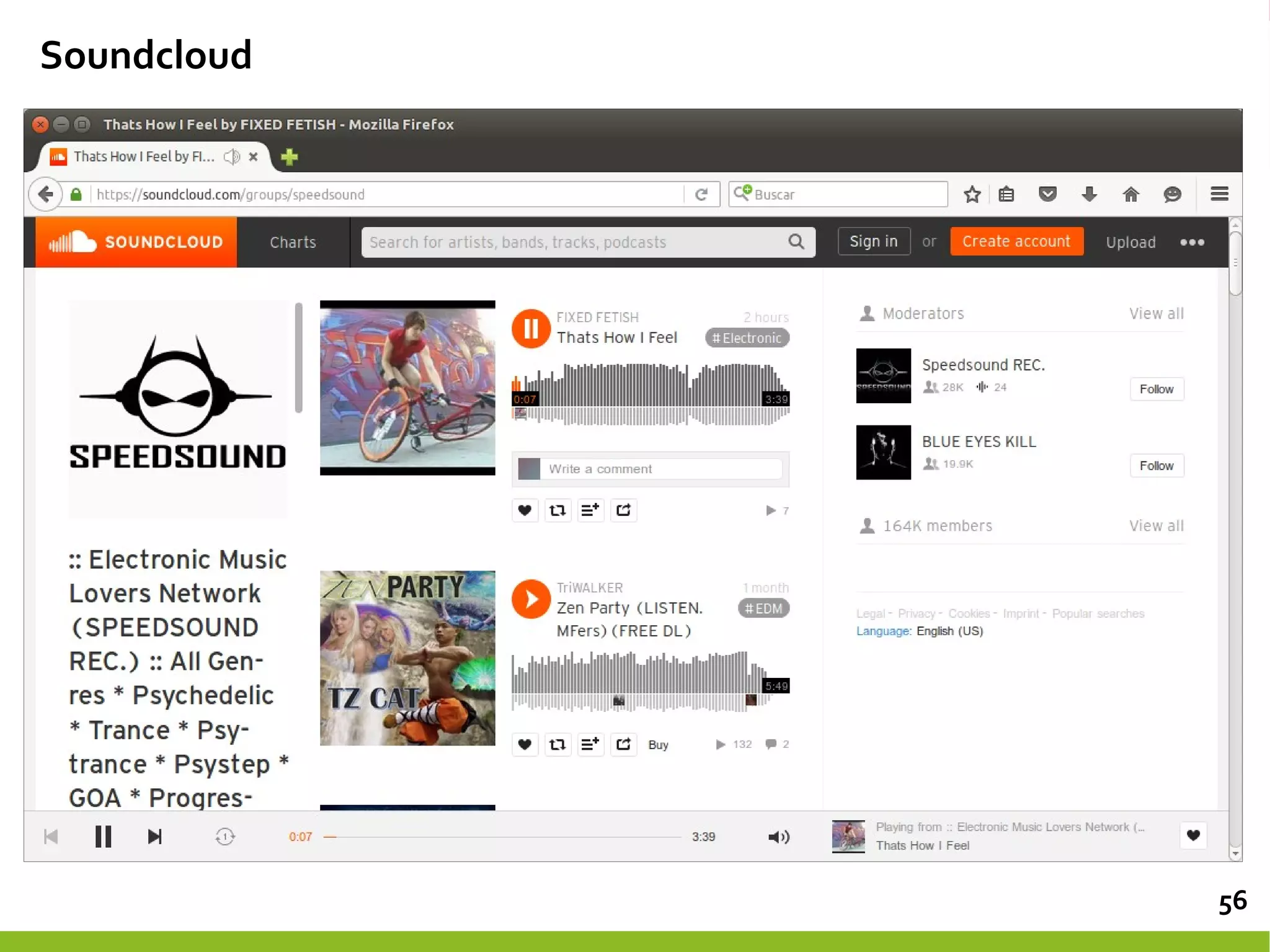Open the downloads arrow icon
Image resolution: width=1270 pixels, height=952 pixels.
pyautogui.click(x=1089, y=195)
